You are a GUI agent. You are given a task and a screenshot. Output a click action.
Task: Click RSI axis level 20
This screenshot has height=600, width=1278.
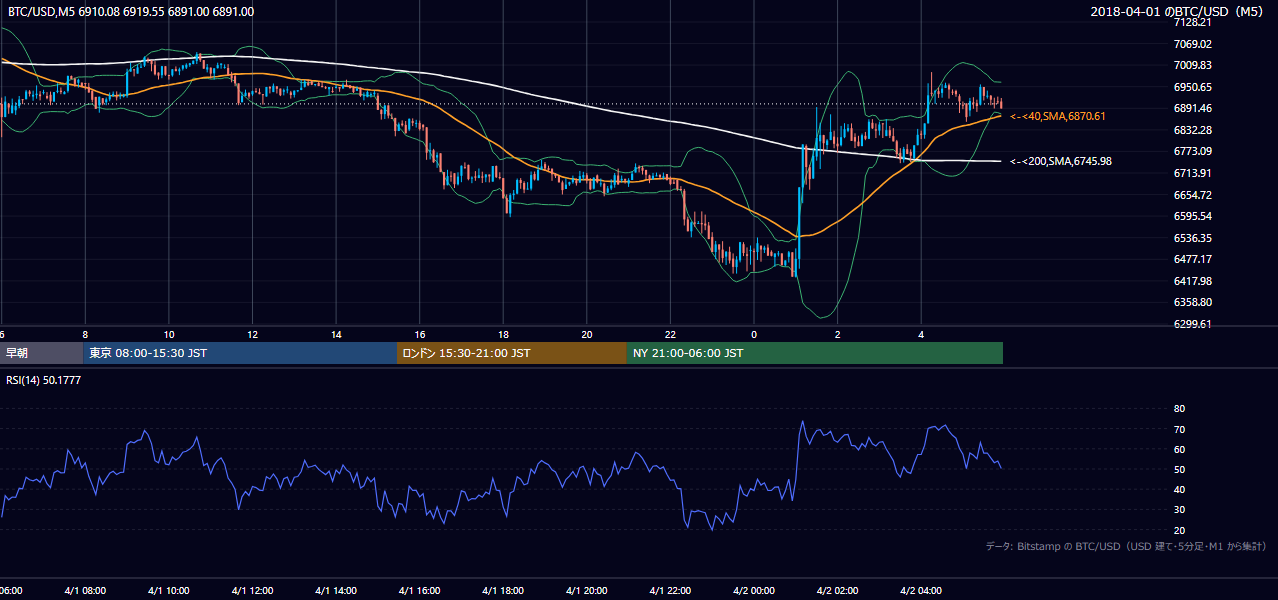(1179, 530)
